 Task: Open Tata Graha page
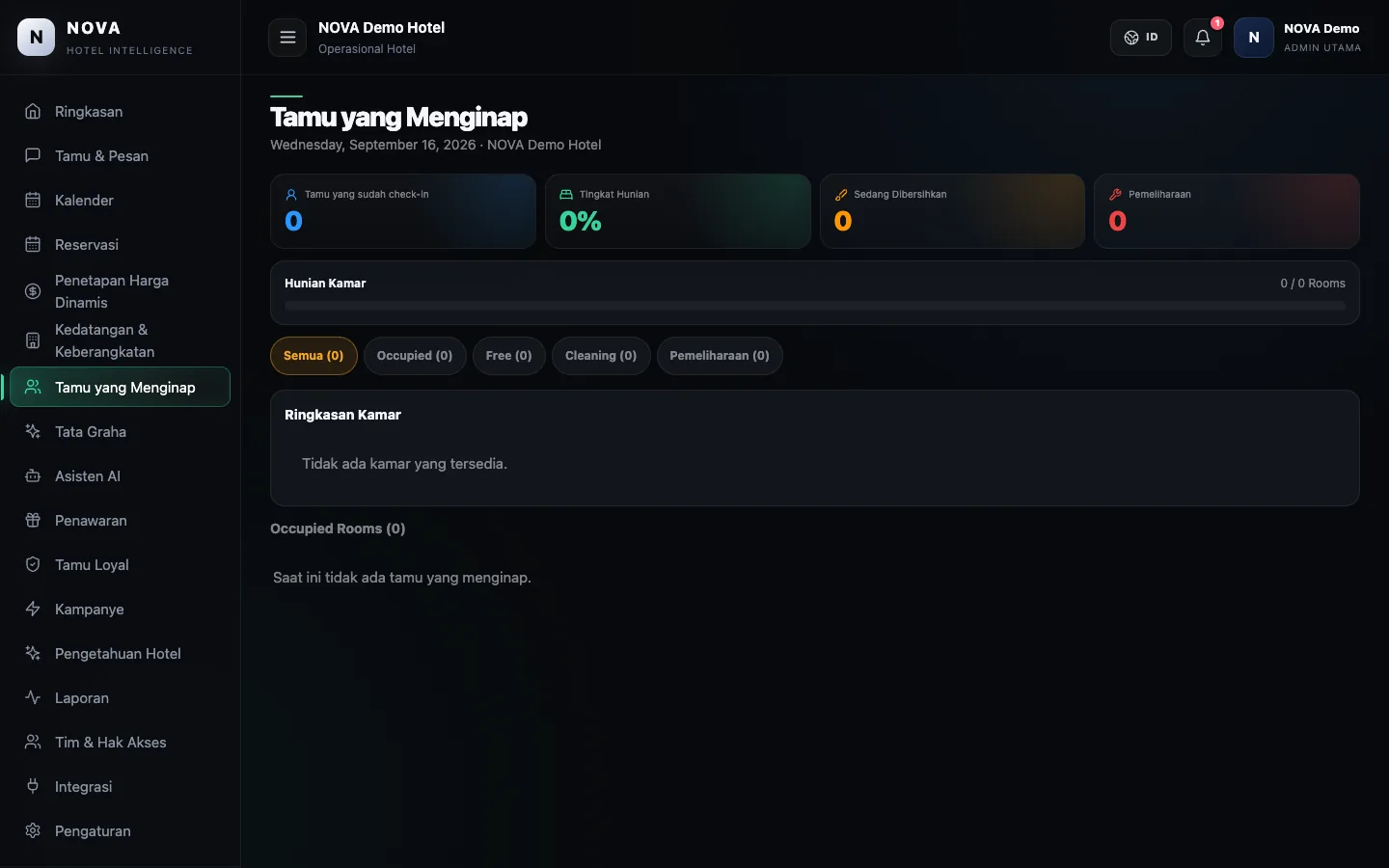point(120,431)
